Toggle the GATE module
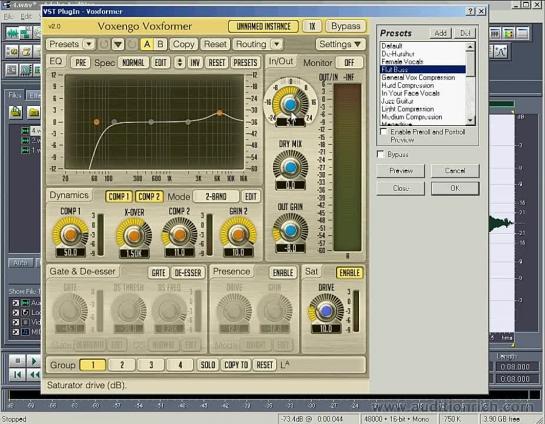The image size is (545, 424). tap(158, 273)
